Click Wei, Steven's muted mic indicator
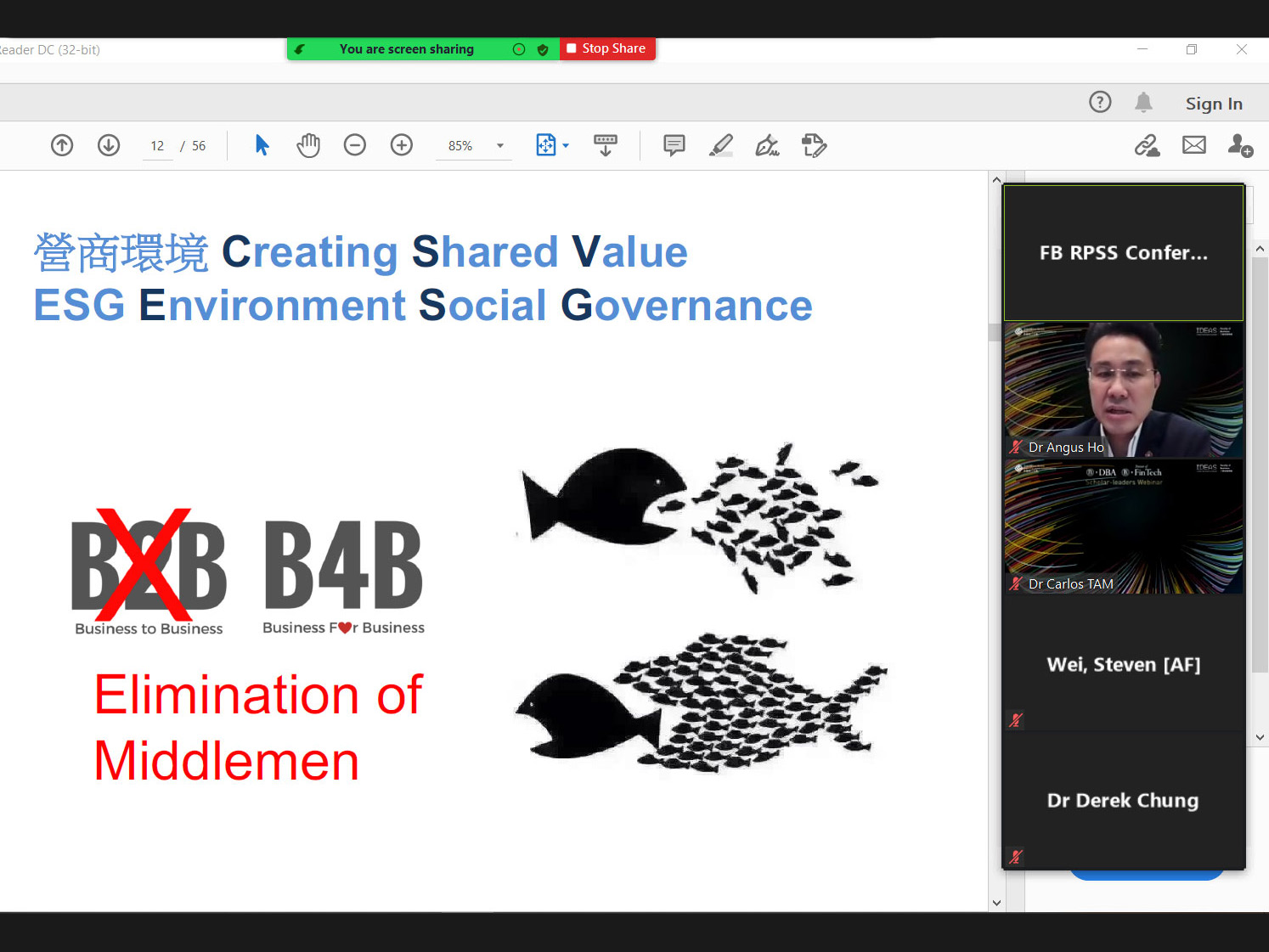The width and height of the screenshot is (1269, 952). coord(1014,719)
